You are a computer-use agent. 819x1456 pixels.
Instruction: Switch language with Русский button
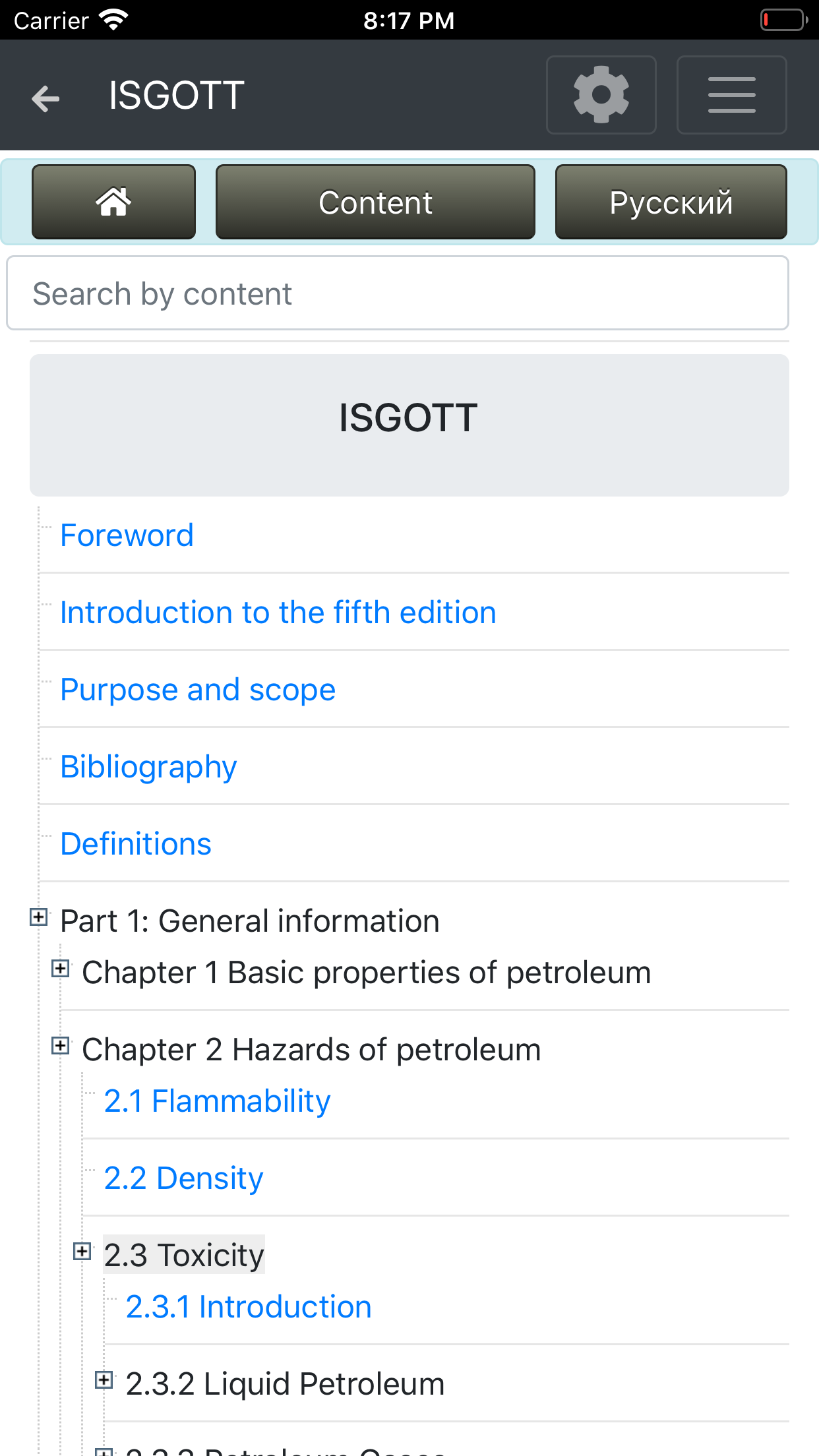671,202
